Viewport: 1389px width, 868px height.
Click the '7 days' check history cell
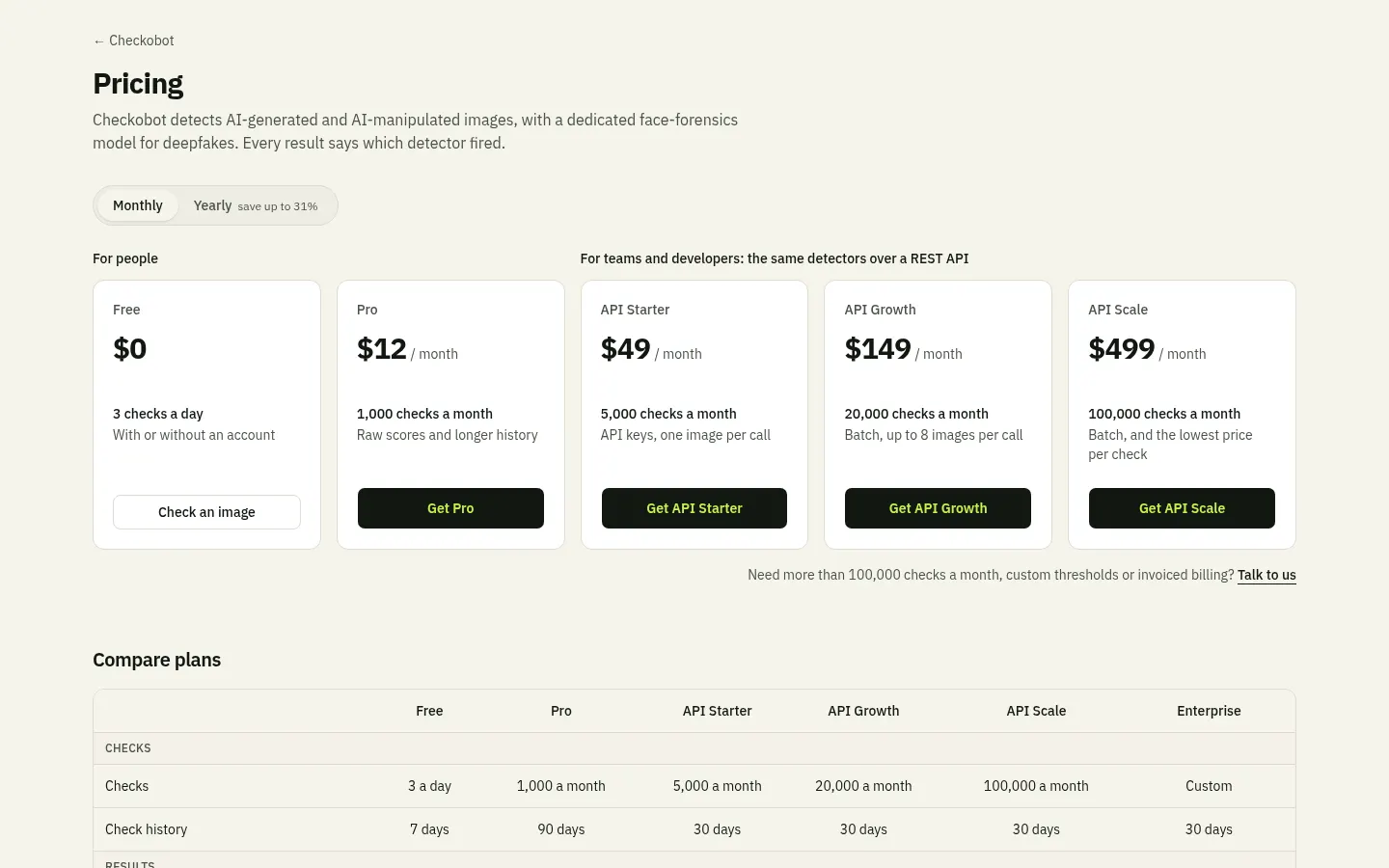tap(429, 829)
